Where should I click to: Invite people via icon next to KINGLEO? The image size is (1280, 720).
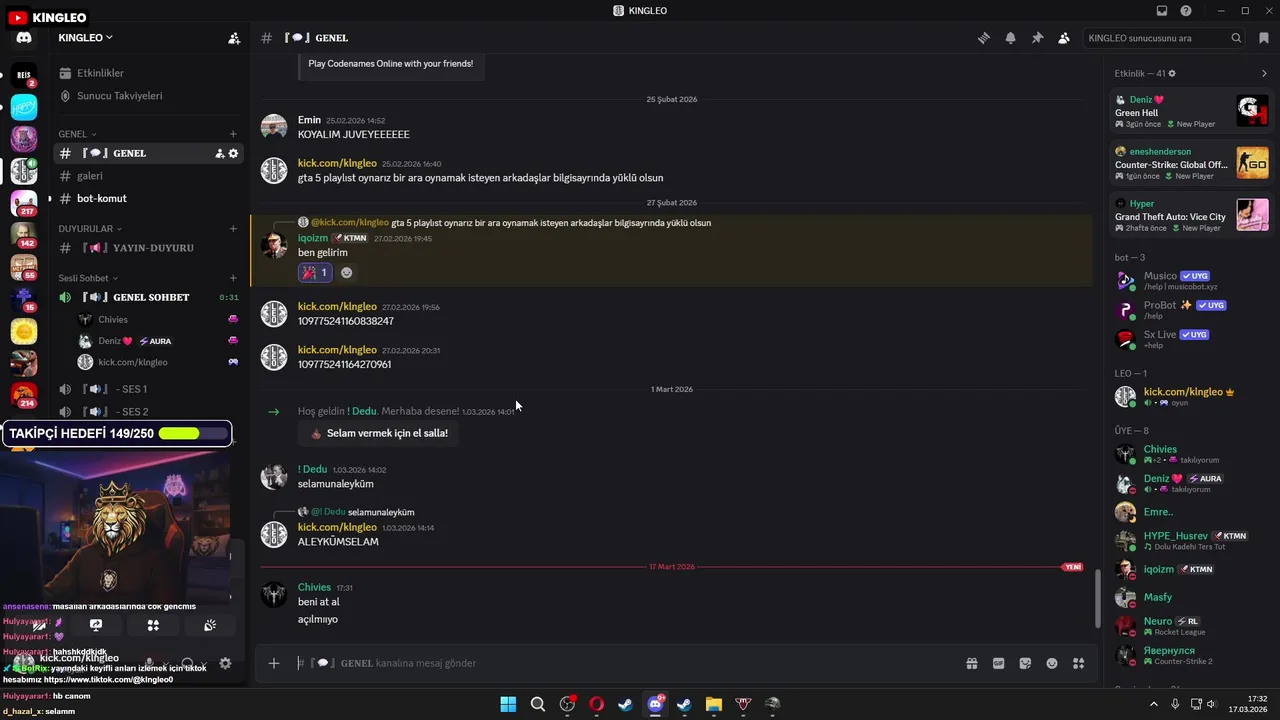point(234,38)
